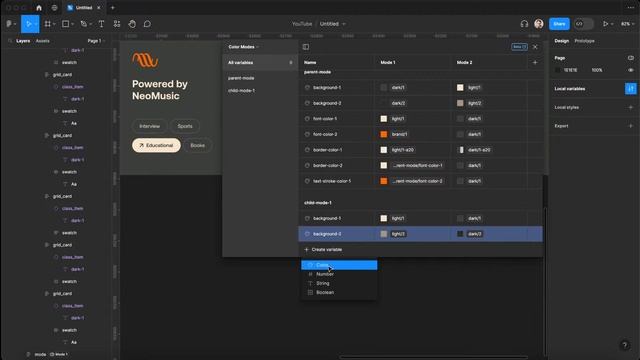Open shape tools options arrow

(x=72, y=24)
